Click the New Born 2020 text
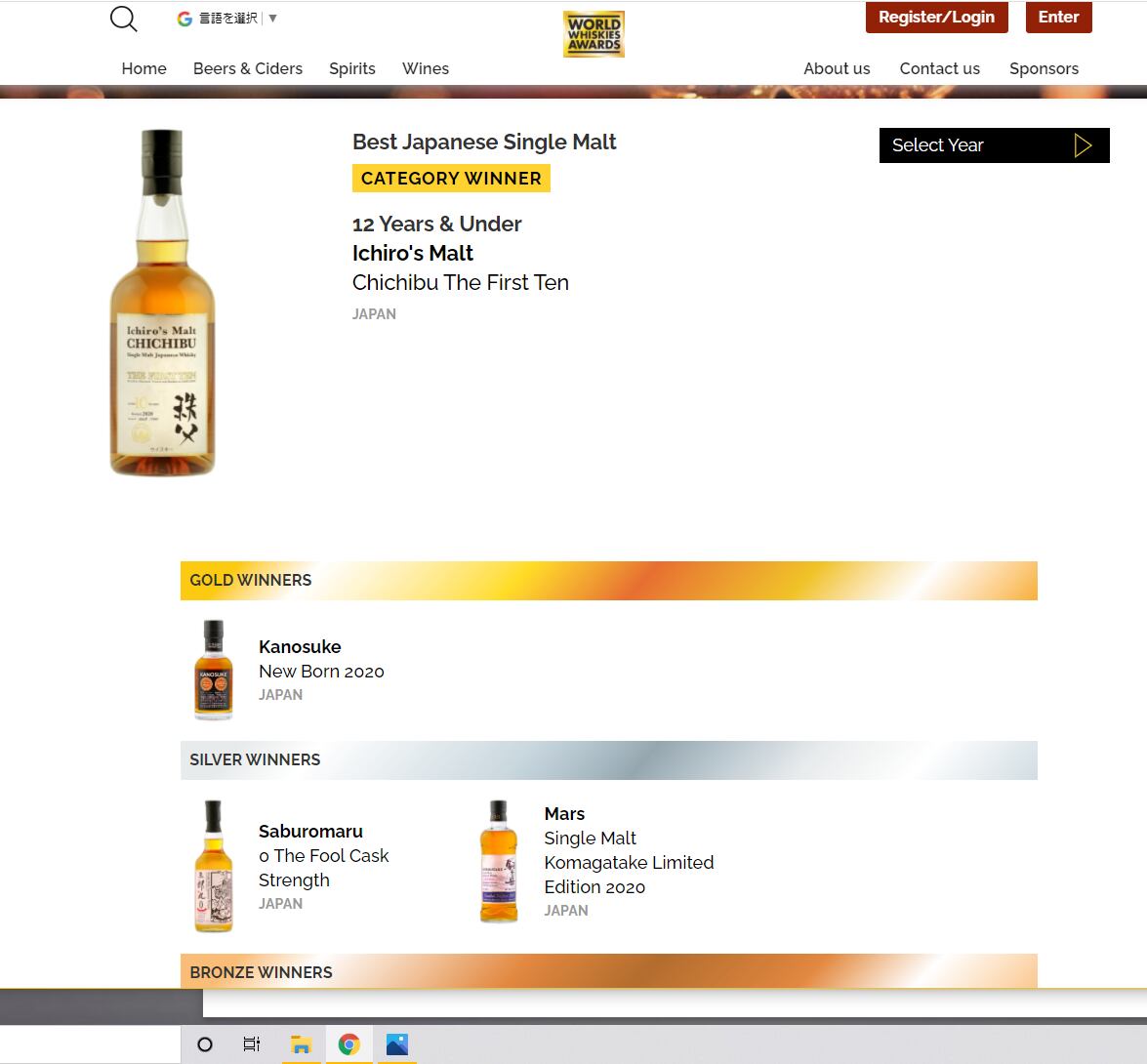1147x1064 pixels. pyautogui.click(x=321, y=672)
